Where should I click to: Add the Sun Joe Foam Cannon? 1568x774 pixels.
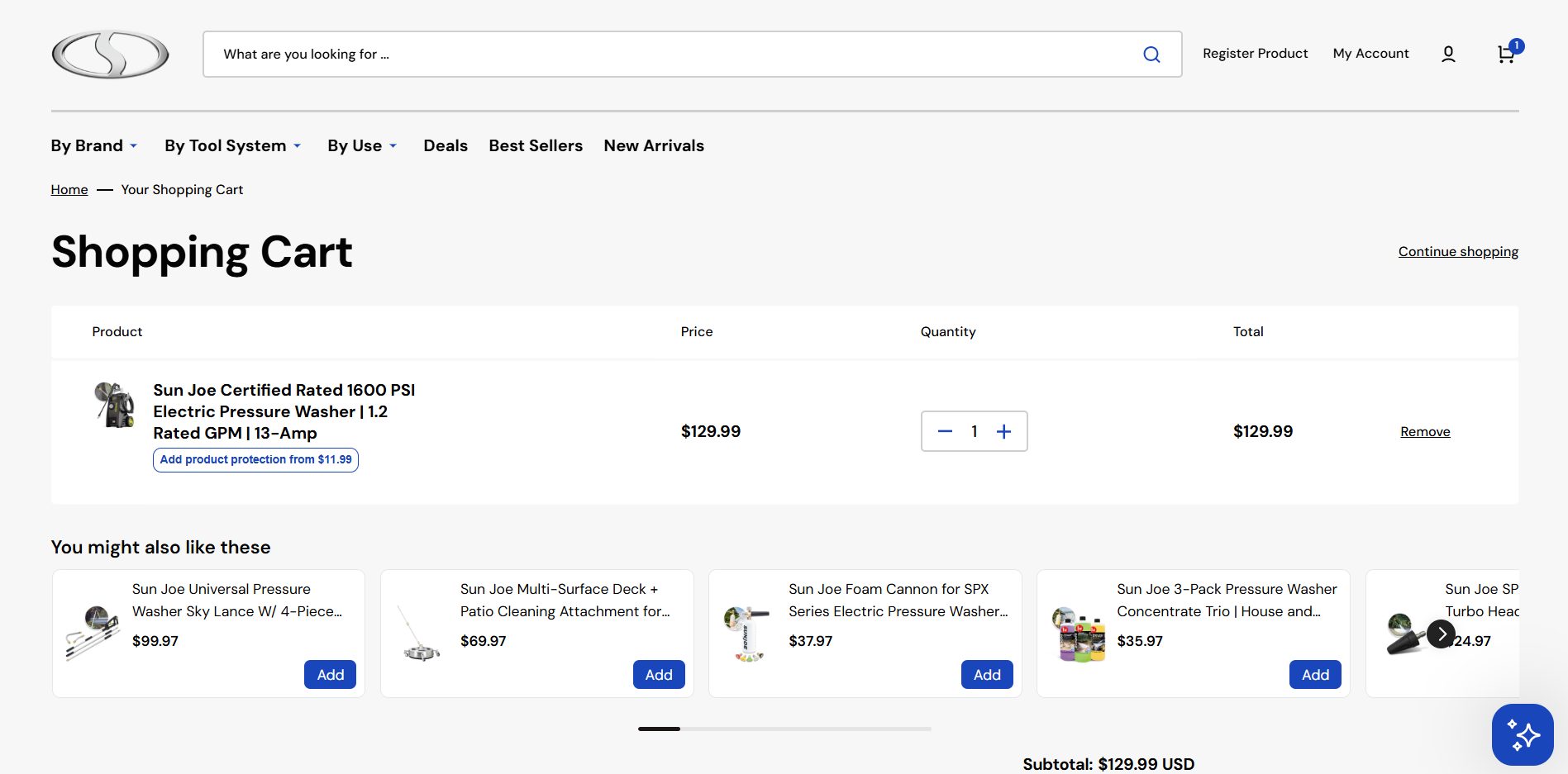point(987,675)
